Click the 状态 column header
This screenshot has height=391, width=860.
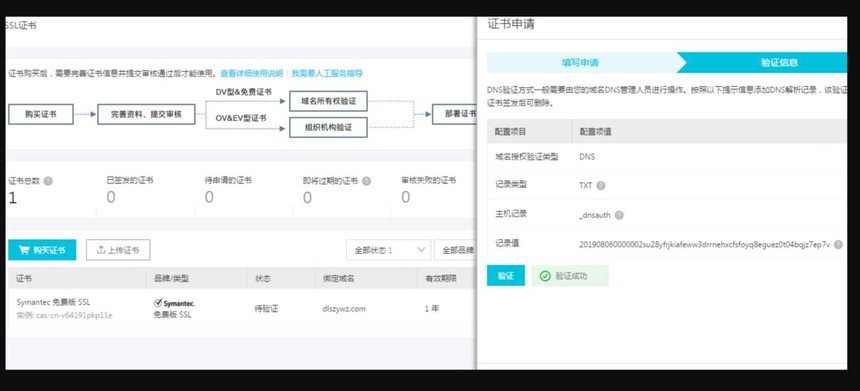262,279
